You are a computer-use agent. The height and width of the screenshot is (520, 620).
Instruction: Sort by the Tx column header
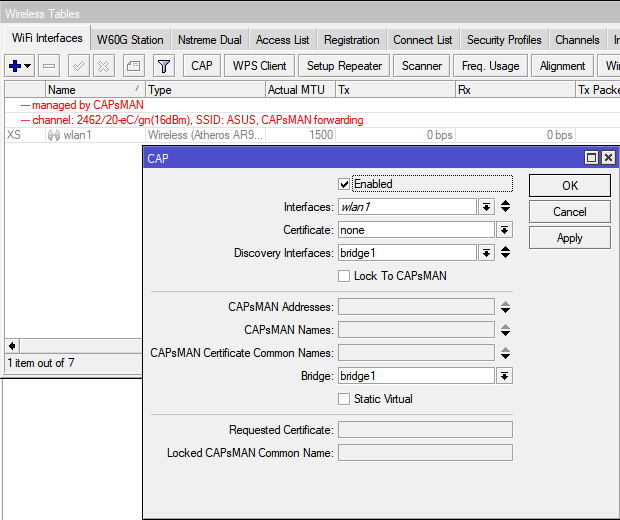(x=395, y=90)
